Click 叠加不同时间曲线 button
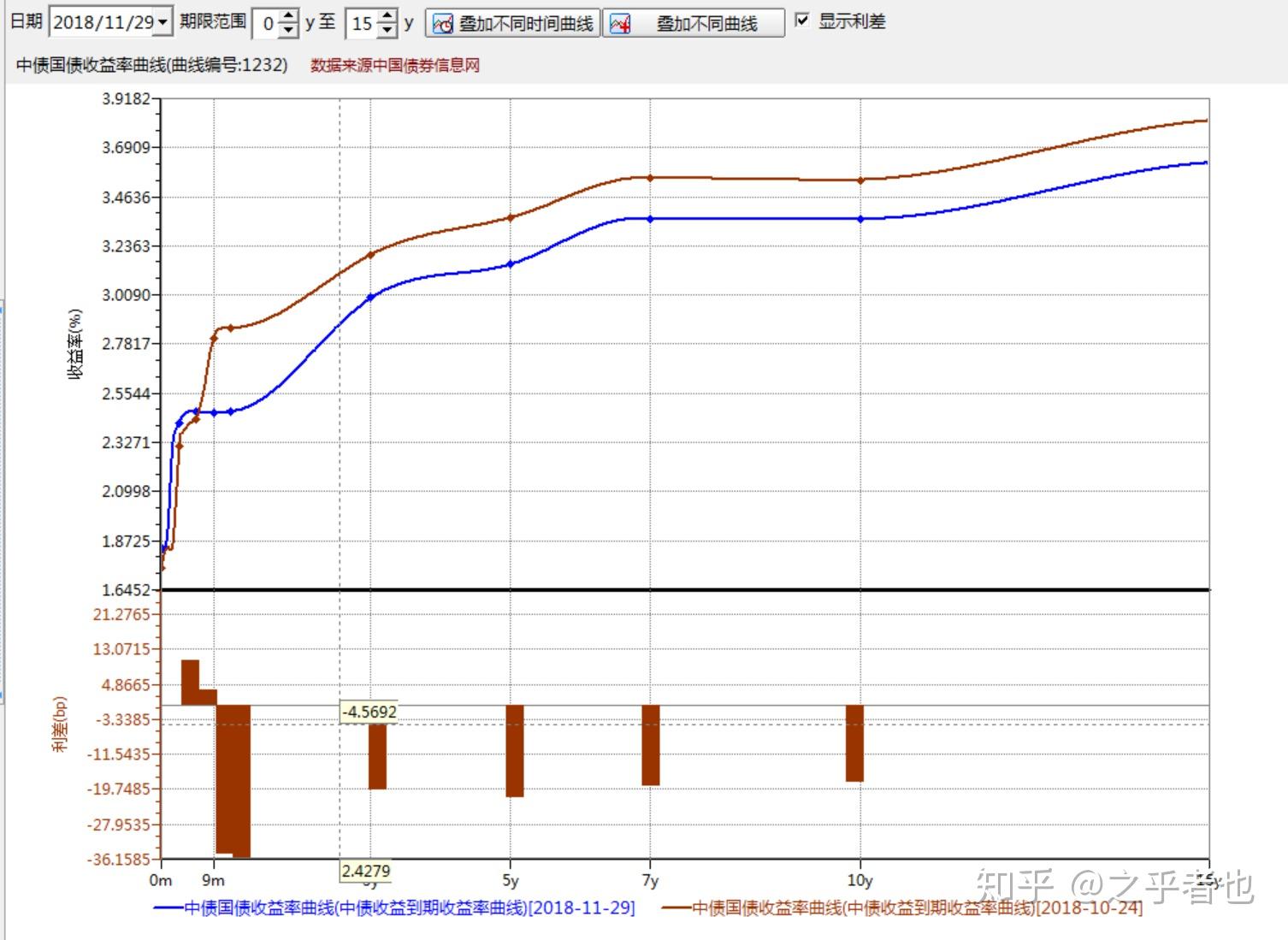1288x940 pixels. 512,23
